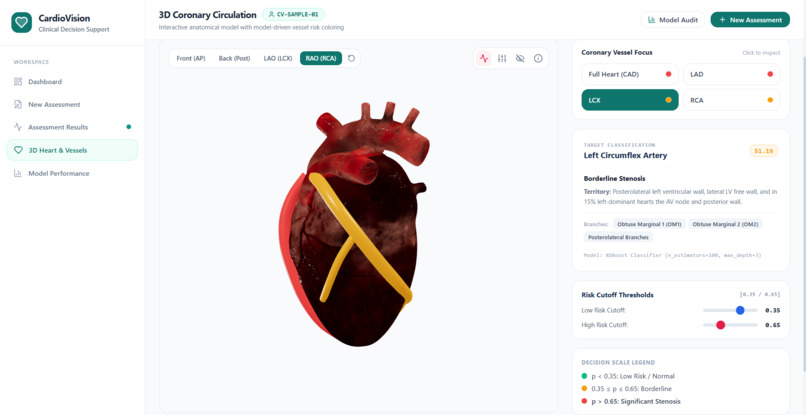Select the RAO (RCA) view tab
This screenshot has width=806, height=415.
(321, 59)
